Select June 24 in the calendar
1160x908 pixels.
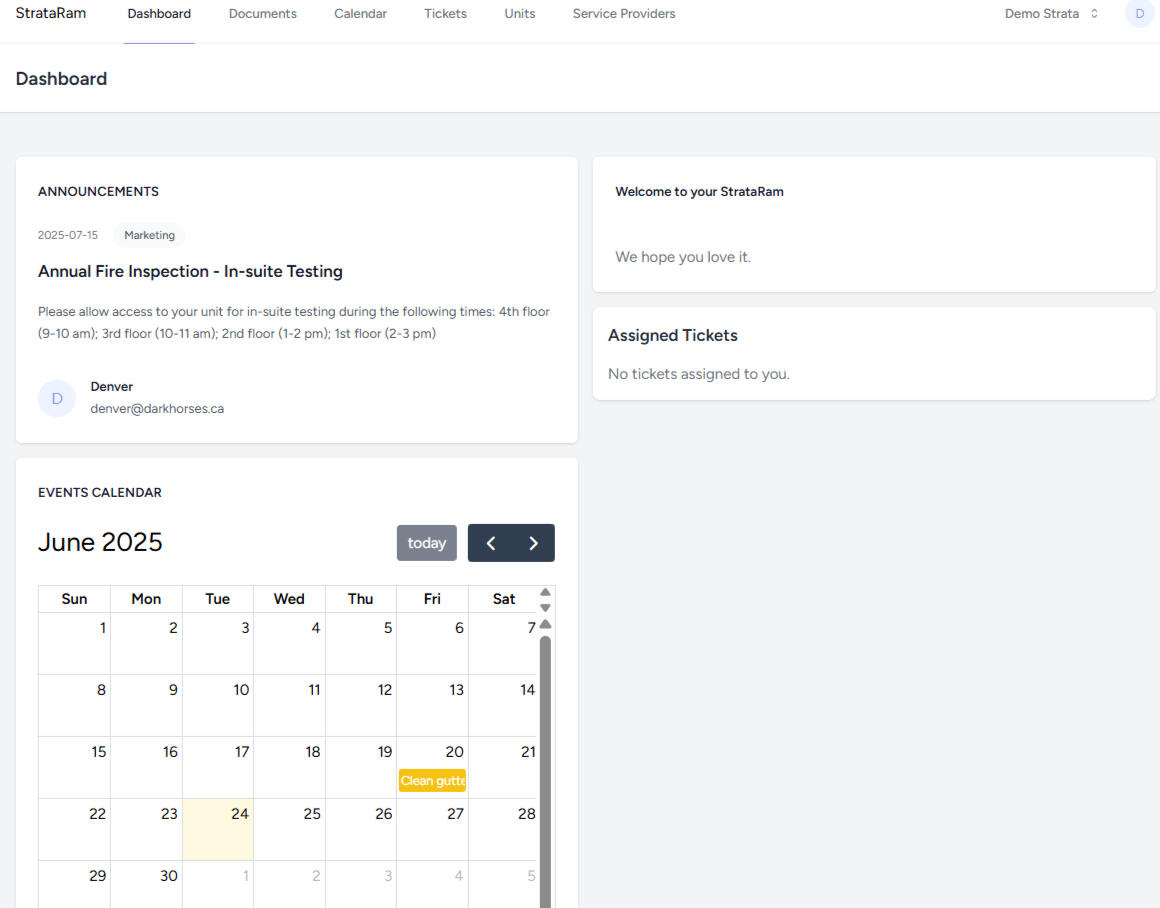point(218,829)
